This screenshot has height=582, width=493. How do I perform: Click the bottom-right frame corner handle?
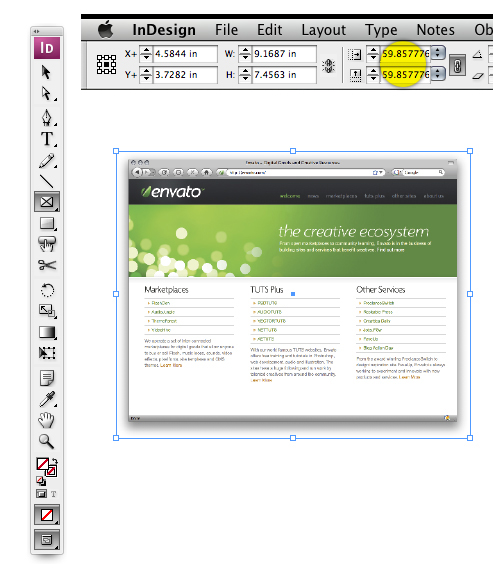pos(470,438)
